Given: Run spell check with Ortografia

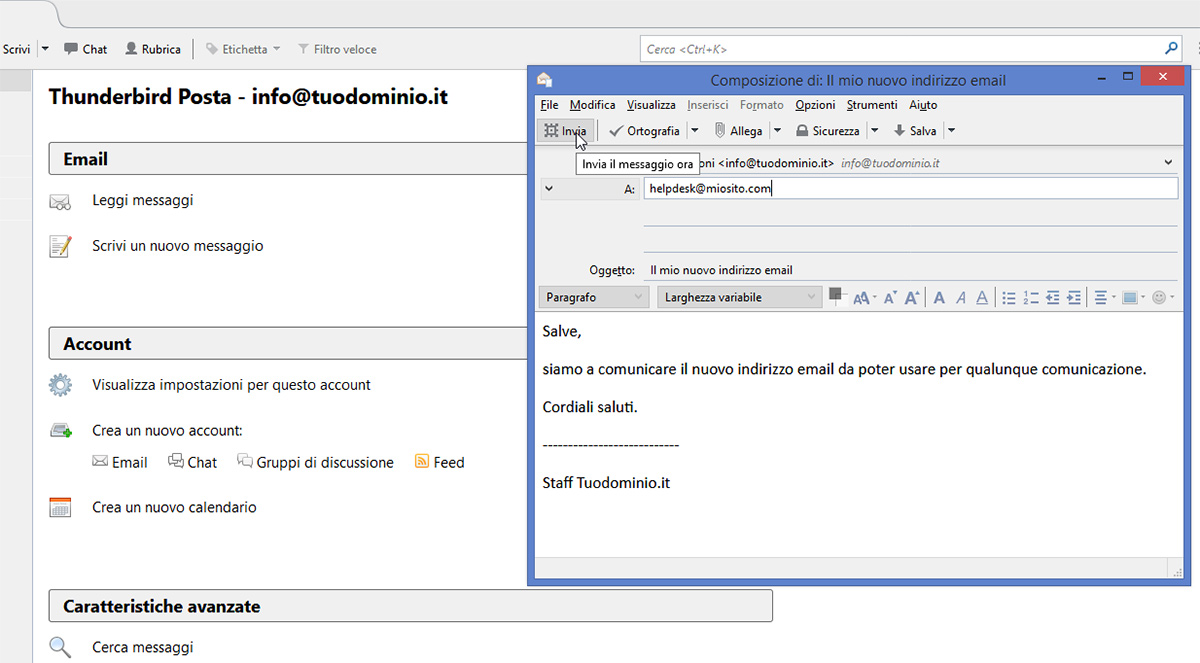Looking at the screenshot, I should pos(644,131).
